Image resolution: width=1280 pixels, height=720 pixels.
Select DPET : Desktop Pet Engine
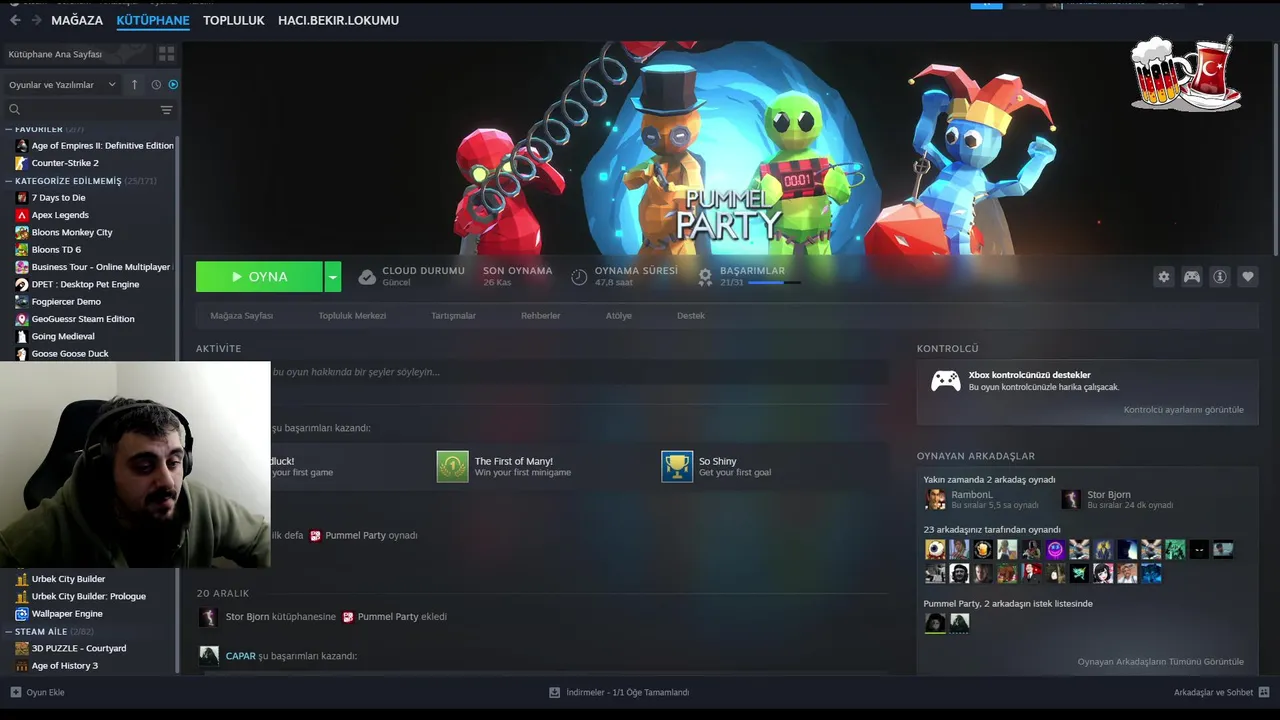pos(85,284)
